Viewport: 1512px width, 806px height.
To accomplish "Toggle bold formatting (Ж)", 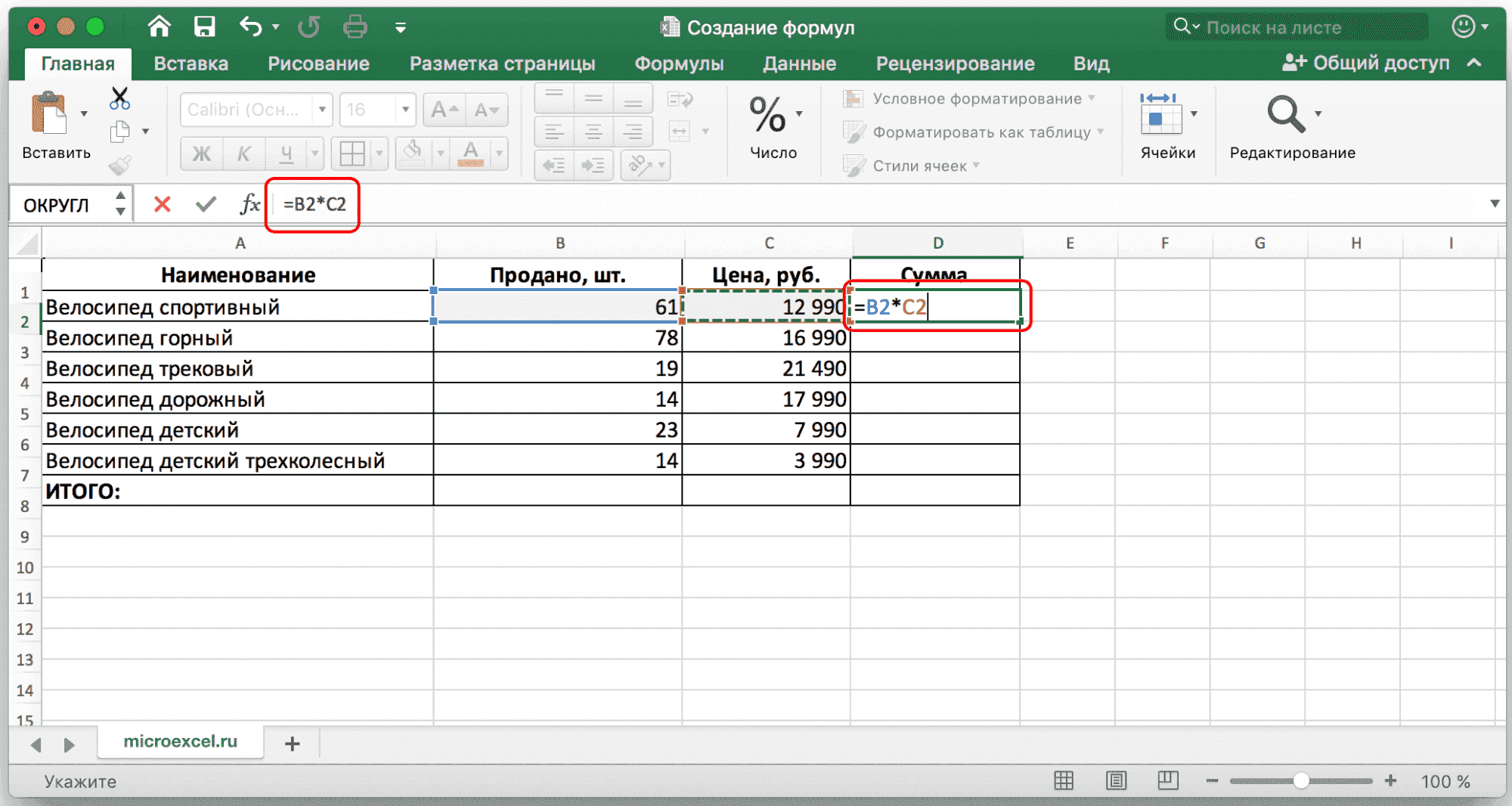I will point(201,154).
